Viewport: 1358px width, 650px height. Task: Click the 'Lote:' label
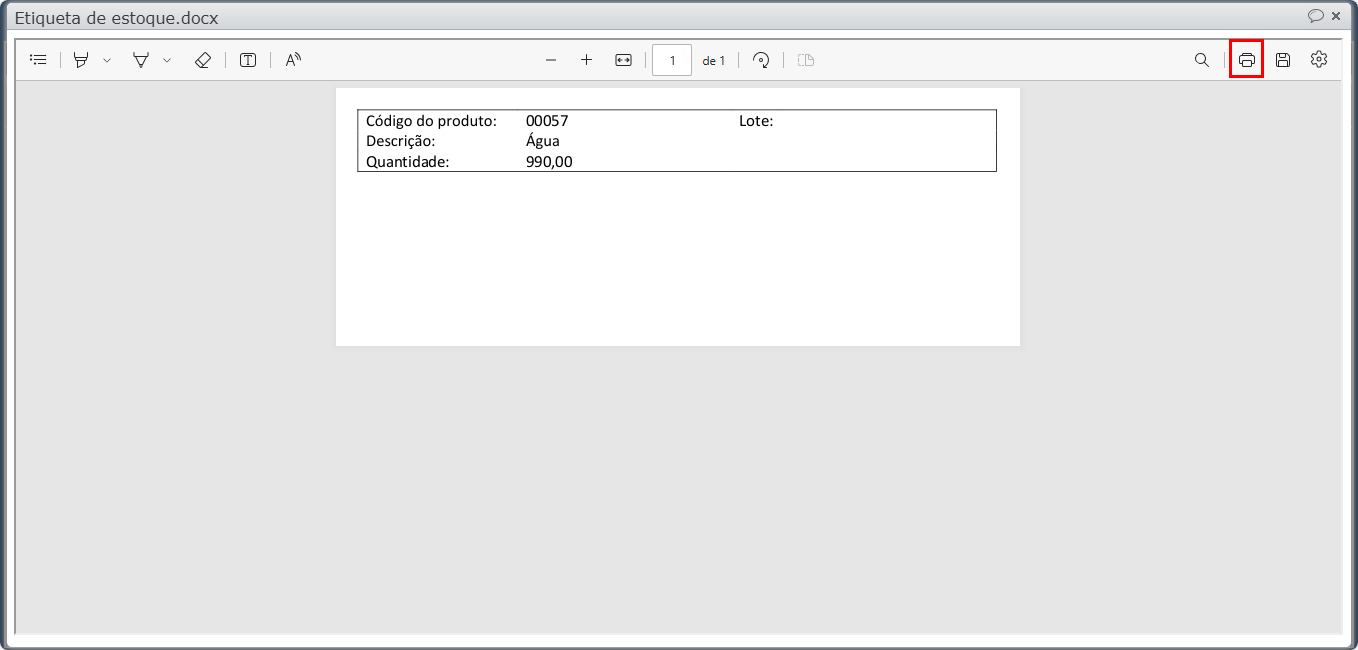coord(756,121)
